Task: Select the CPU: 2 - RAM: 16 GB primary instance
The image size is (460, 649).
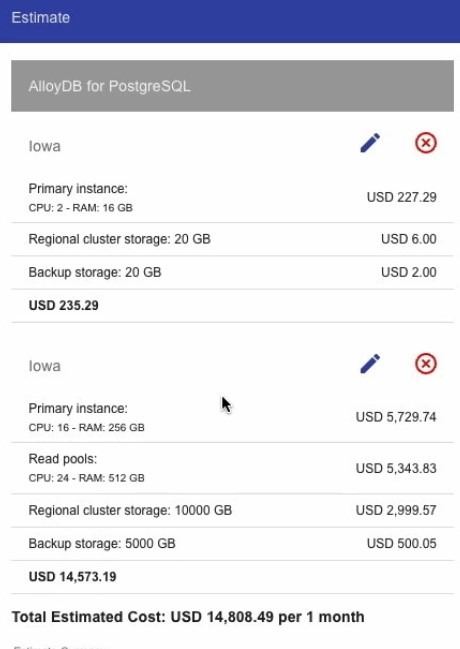Action: click(x=232, y=197)
